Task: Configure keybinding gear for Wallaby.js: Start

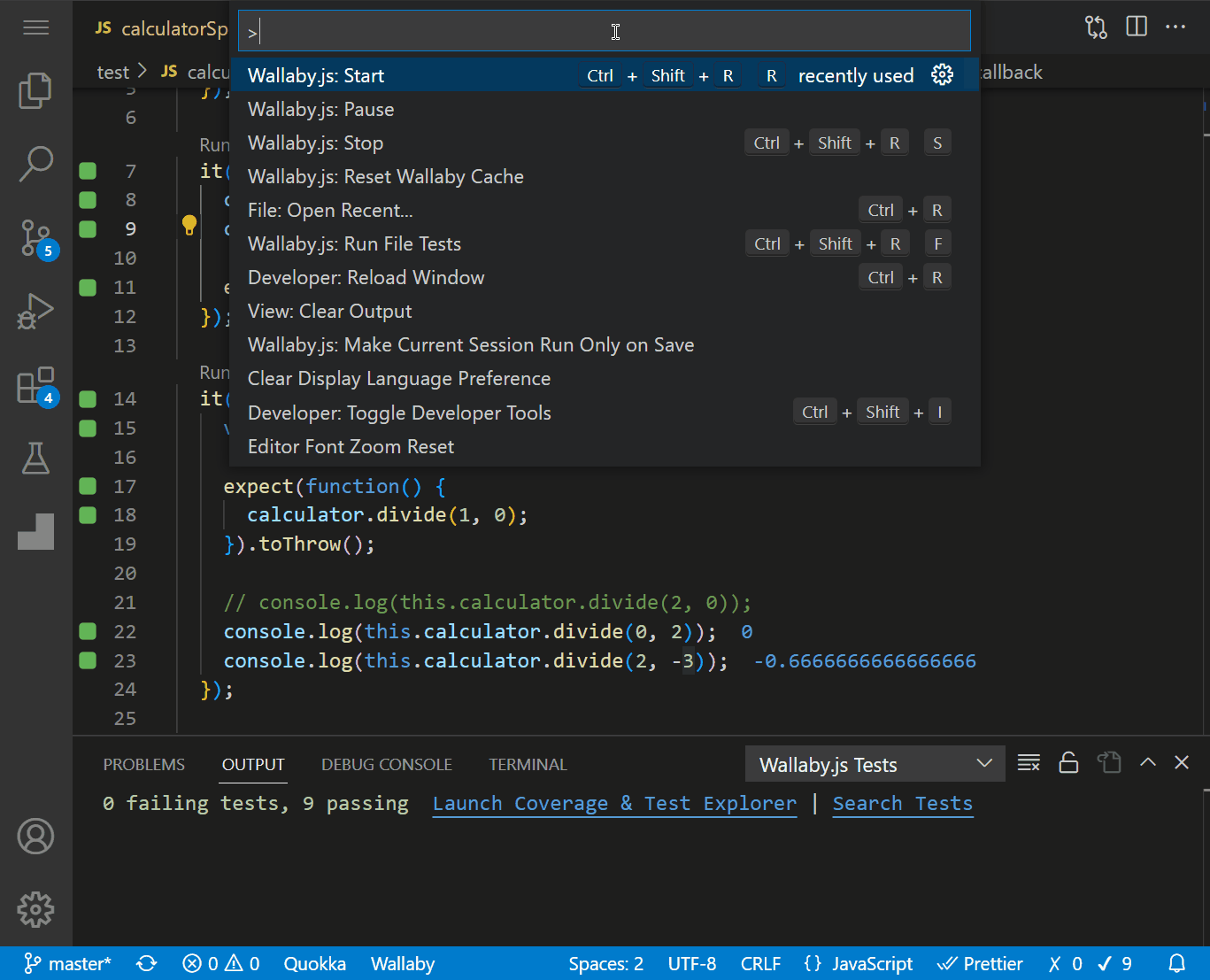Action: [x=943, y=75]
